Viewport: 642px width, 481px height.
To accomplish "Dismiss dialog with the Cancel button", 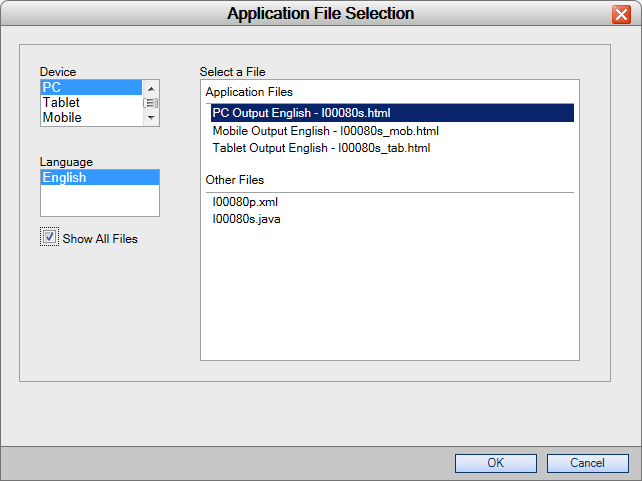I will pyautogui.click(x=588, y=463).
